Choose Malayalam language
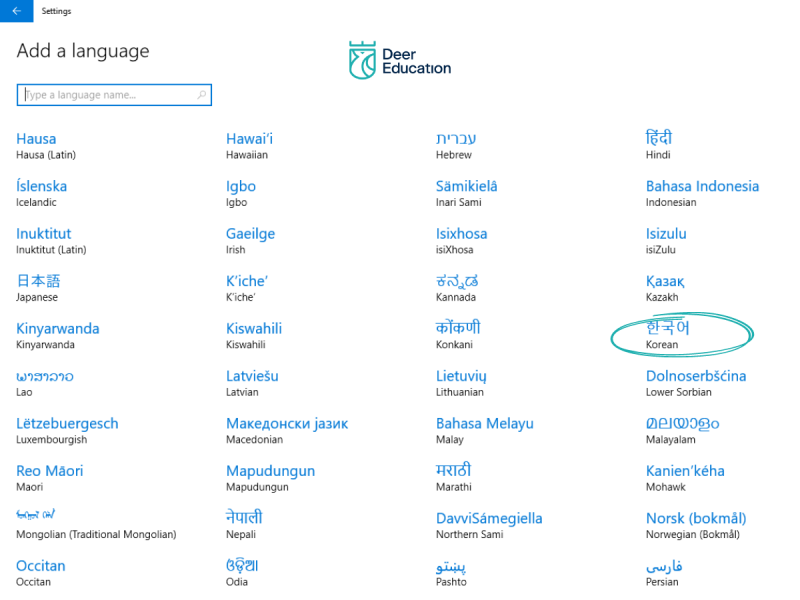 [x=682, y=430]
